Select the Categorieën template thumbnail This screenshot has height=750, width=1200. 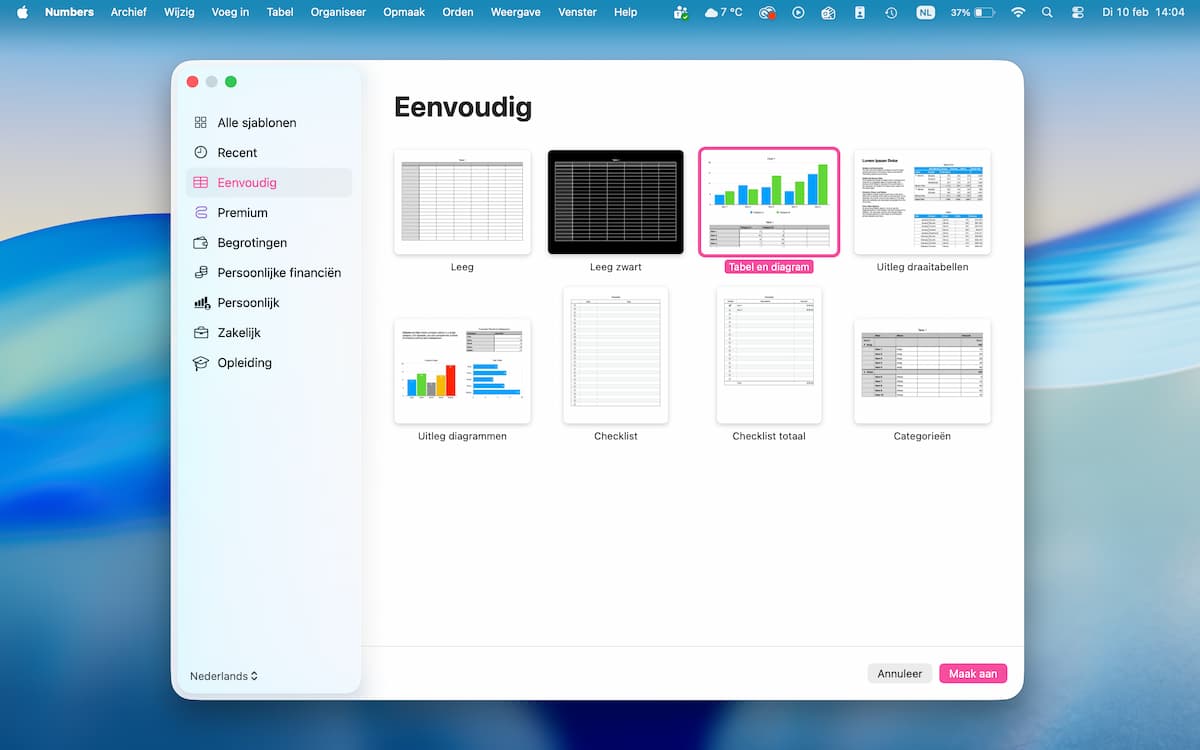click(922, 371)
